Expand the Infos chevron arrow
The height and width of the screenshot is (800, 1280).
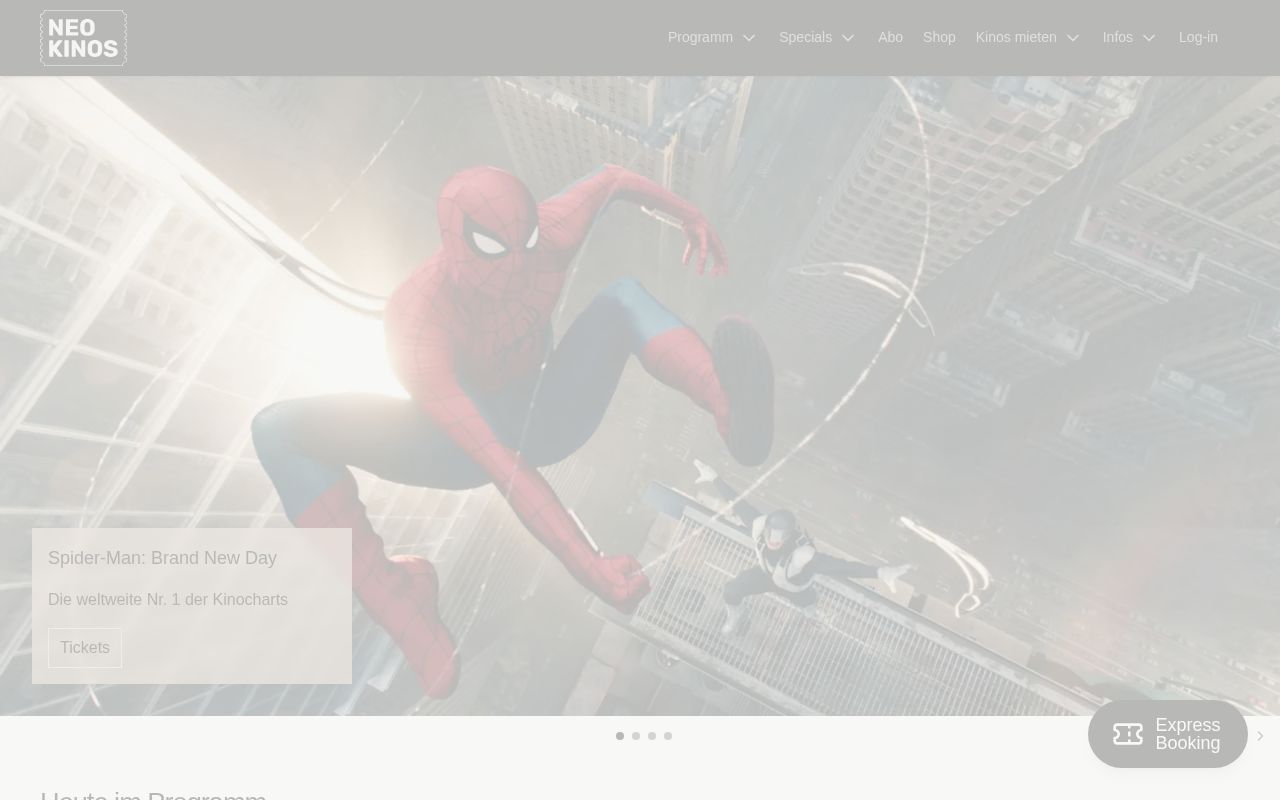pos(1149,38)
